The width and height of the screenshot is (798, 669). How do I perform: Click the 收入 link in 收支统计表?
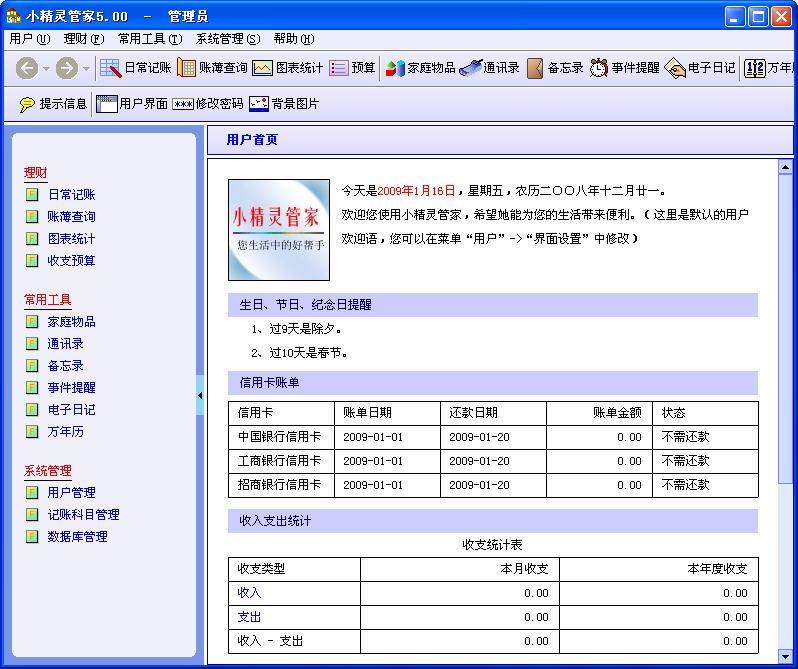[249, 593]
